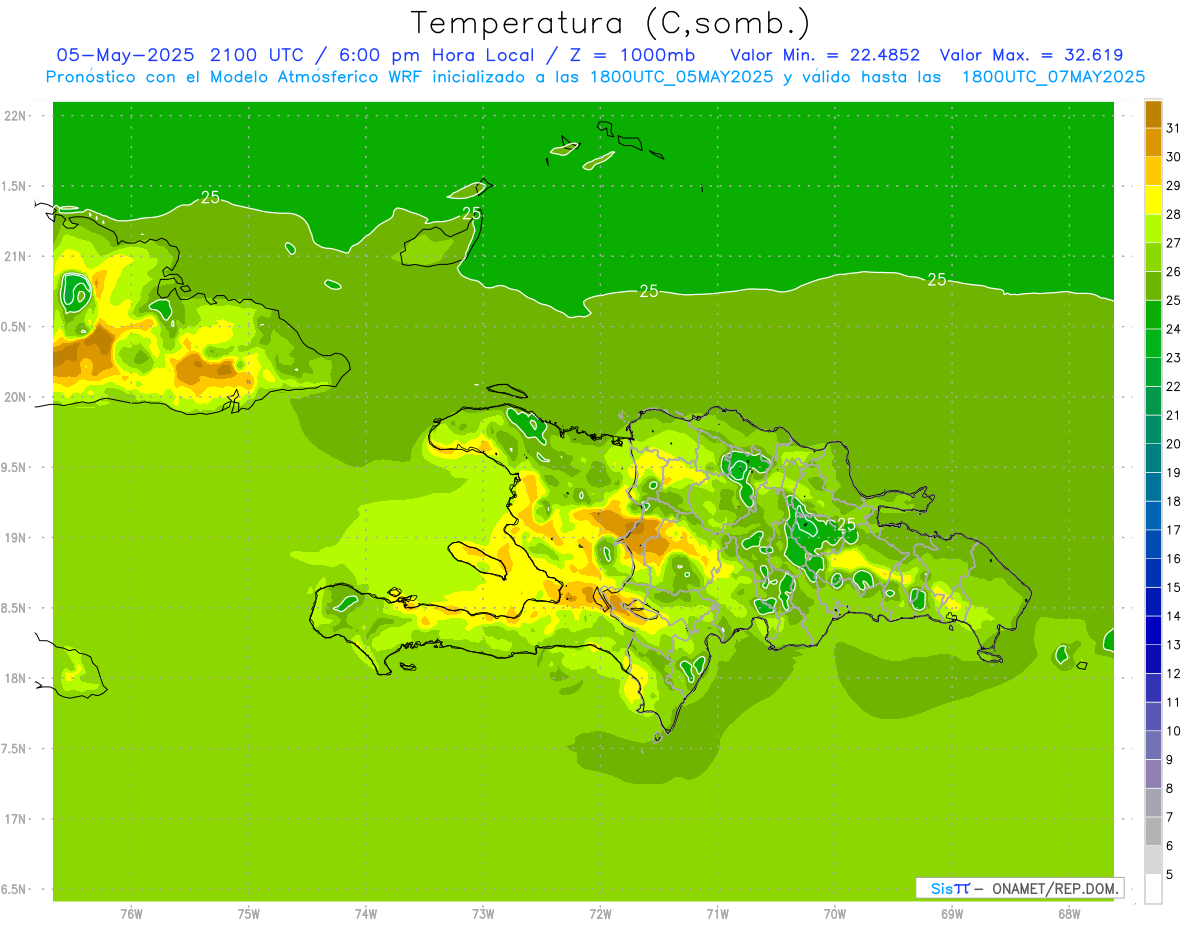Click the "18N" latitude axis label

[17, 679]
